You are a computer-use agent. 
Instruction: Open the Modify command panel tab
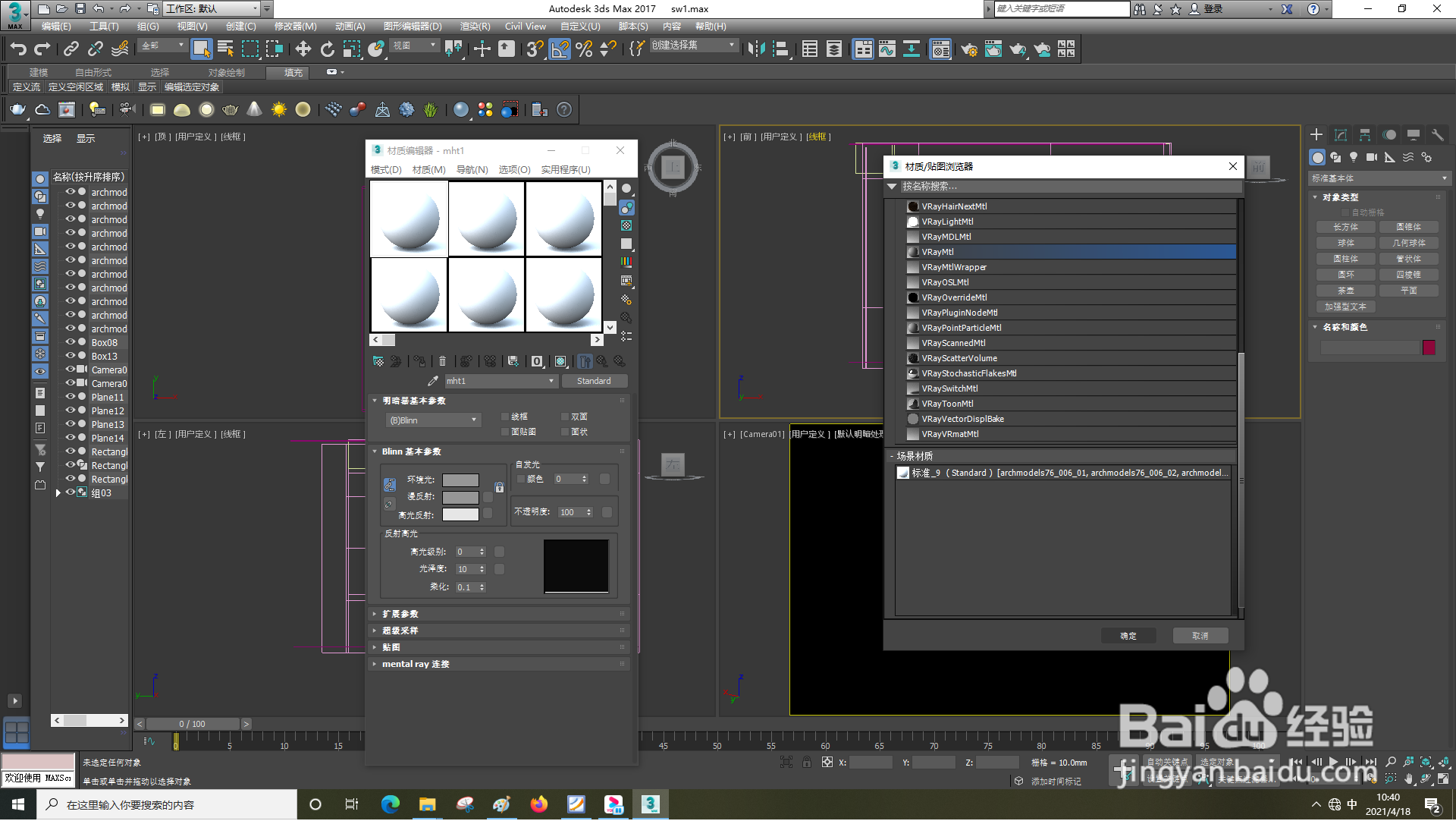tap(1340, 135)
